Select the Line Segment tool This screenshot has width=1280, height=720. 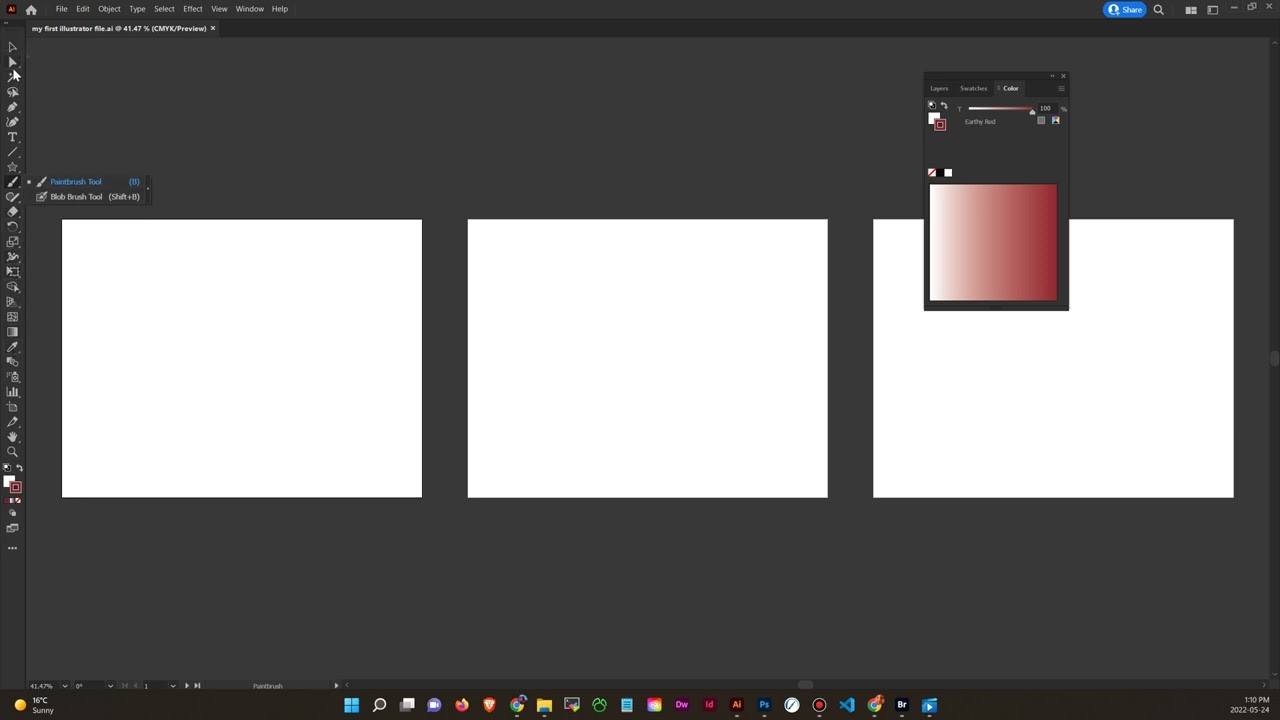coord(12,152)
